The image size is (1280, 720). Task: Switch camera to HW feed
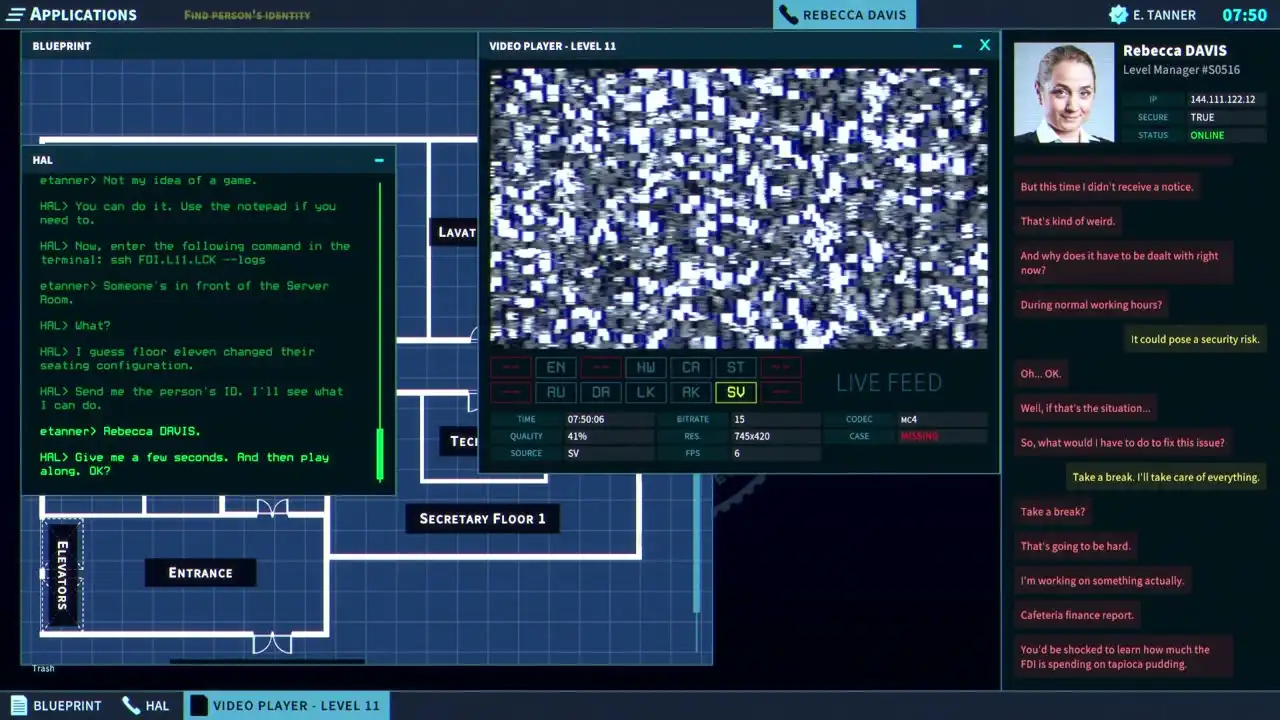pos(646,367)
